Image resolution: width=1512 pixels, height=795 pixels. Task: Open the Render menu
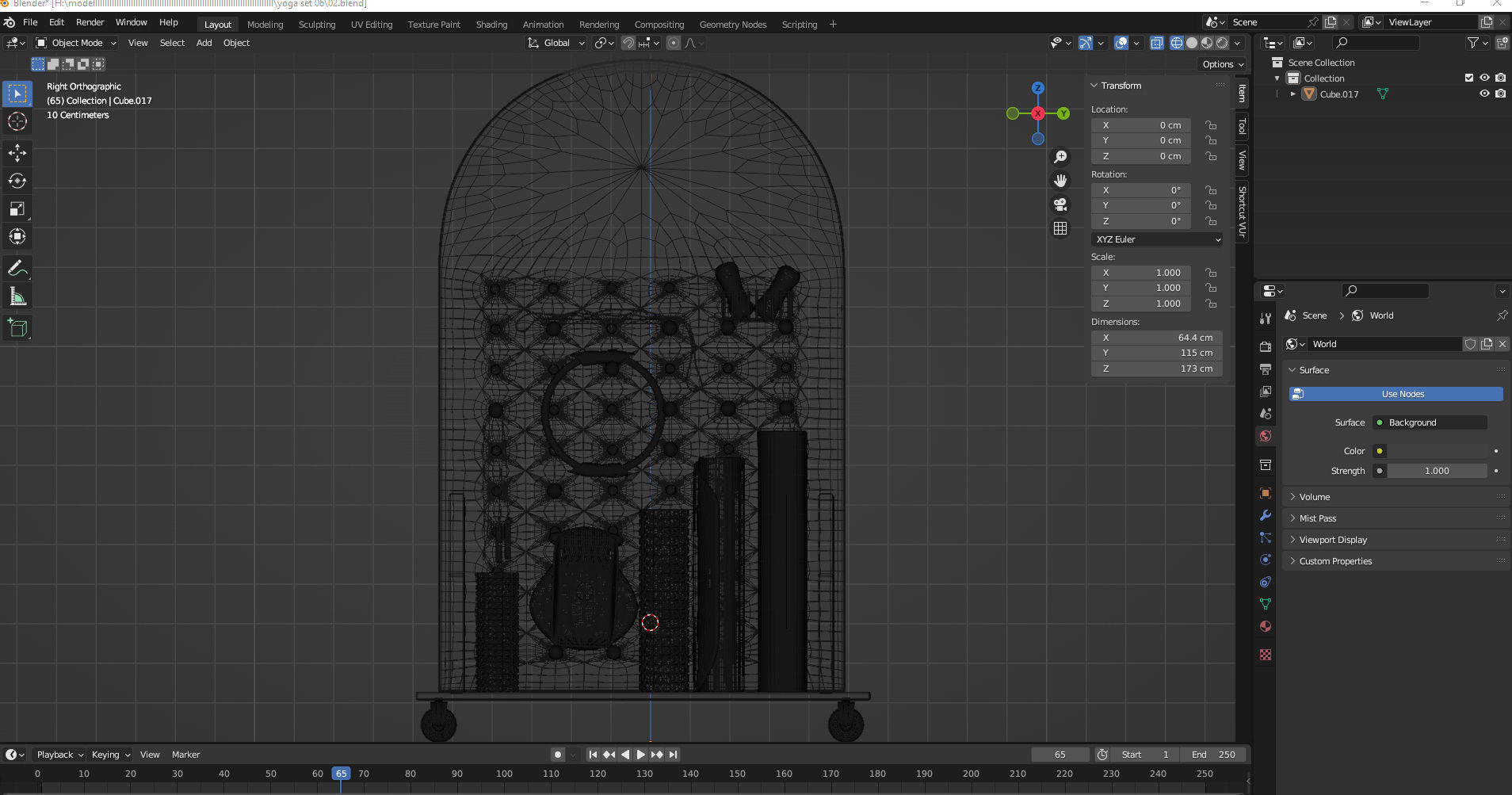90,22
